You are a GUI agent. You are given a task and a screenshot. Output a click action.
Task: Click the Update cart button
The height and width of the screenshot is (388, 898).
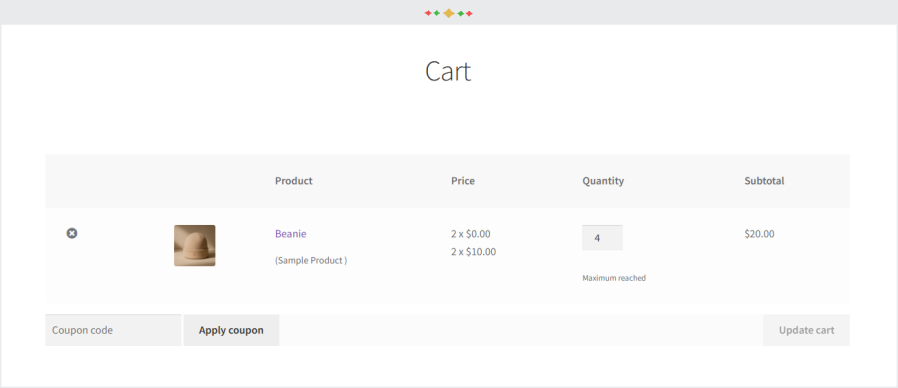tap(806, 330)
